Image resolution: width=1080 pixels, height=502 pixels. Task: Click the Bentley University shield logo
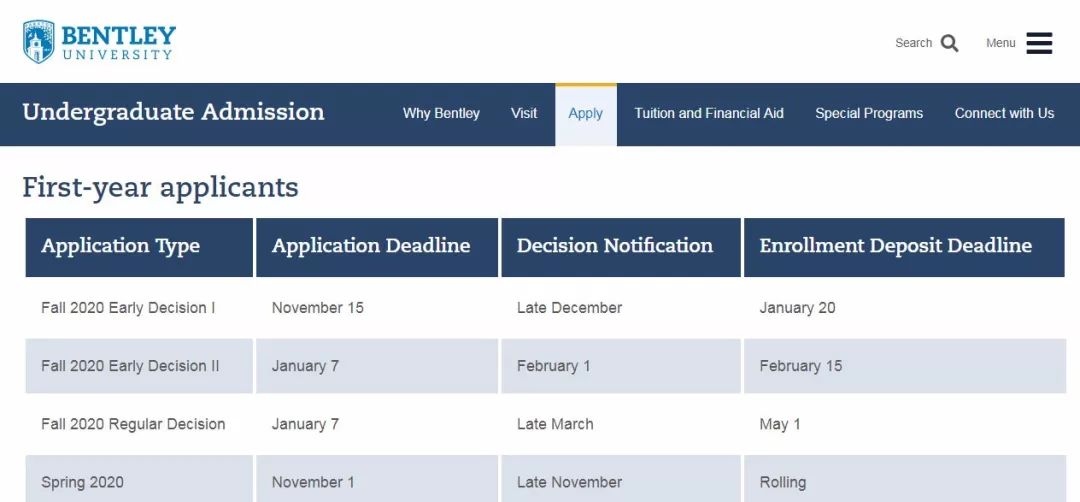(39, 42)
